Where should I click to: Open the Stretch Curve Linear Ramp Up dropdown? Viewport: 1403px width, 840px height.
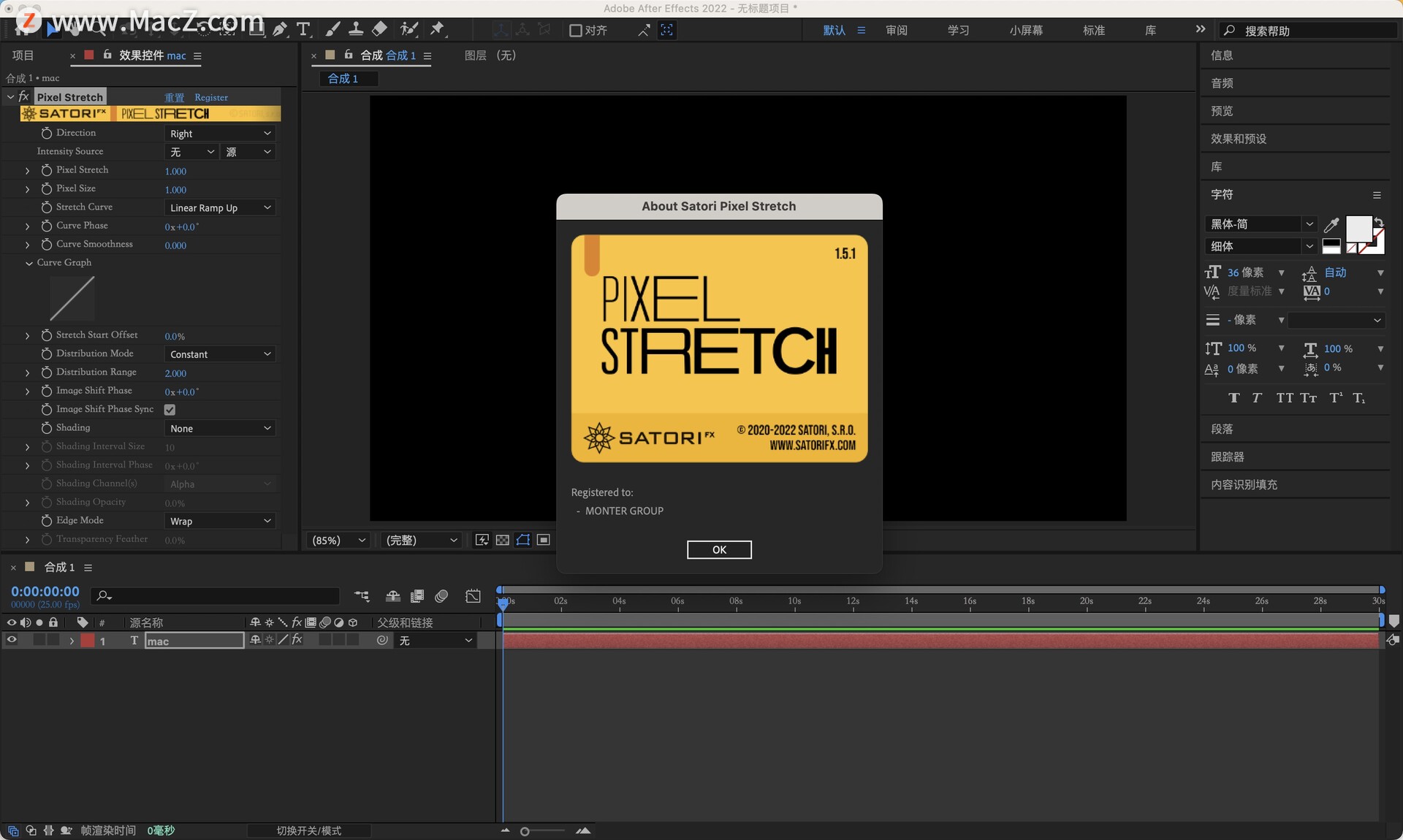tap(219, 207)
